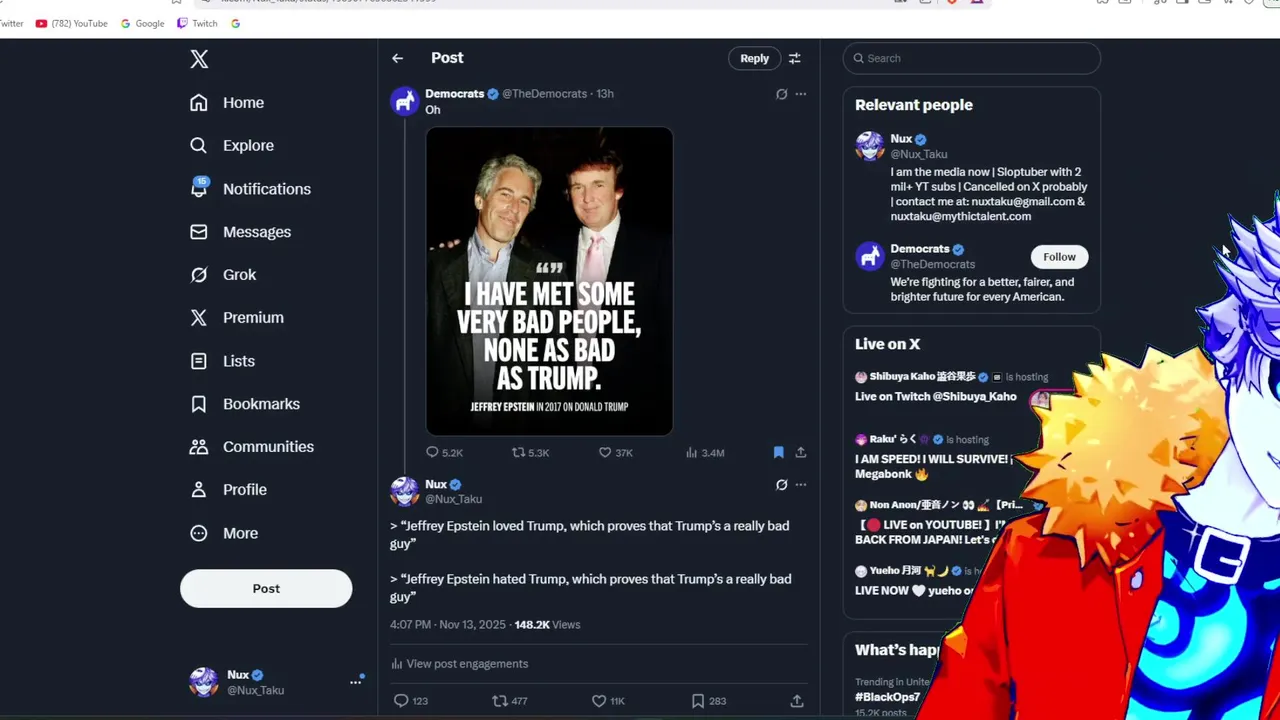Click reply icon with 123 replies
This screenshot has height=720, width=1280.
click(x=401, y=701)
